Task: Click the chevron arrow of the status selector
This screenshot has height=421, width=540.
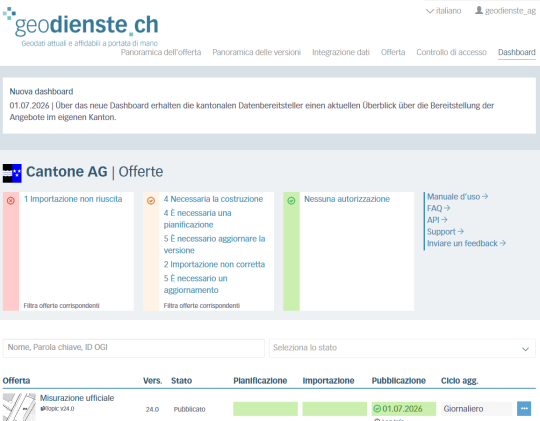Action: click(525, 349)
